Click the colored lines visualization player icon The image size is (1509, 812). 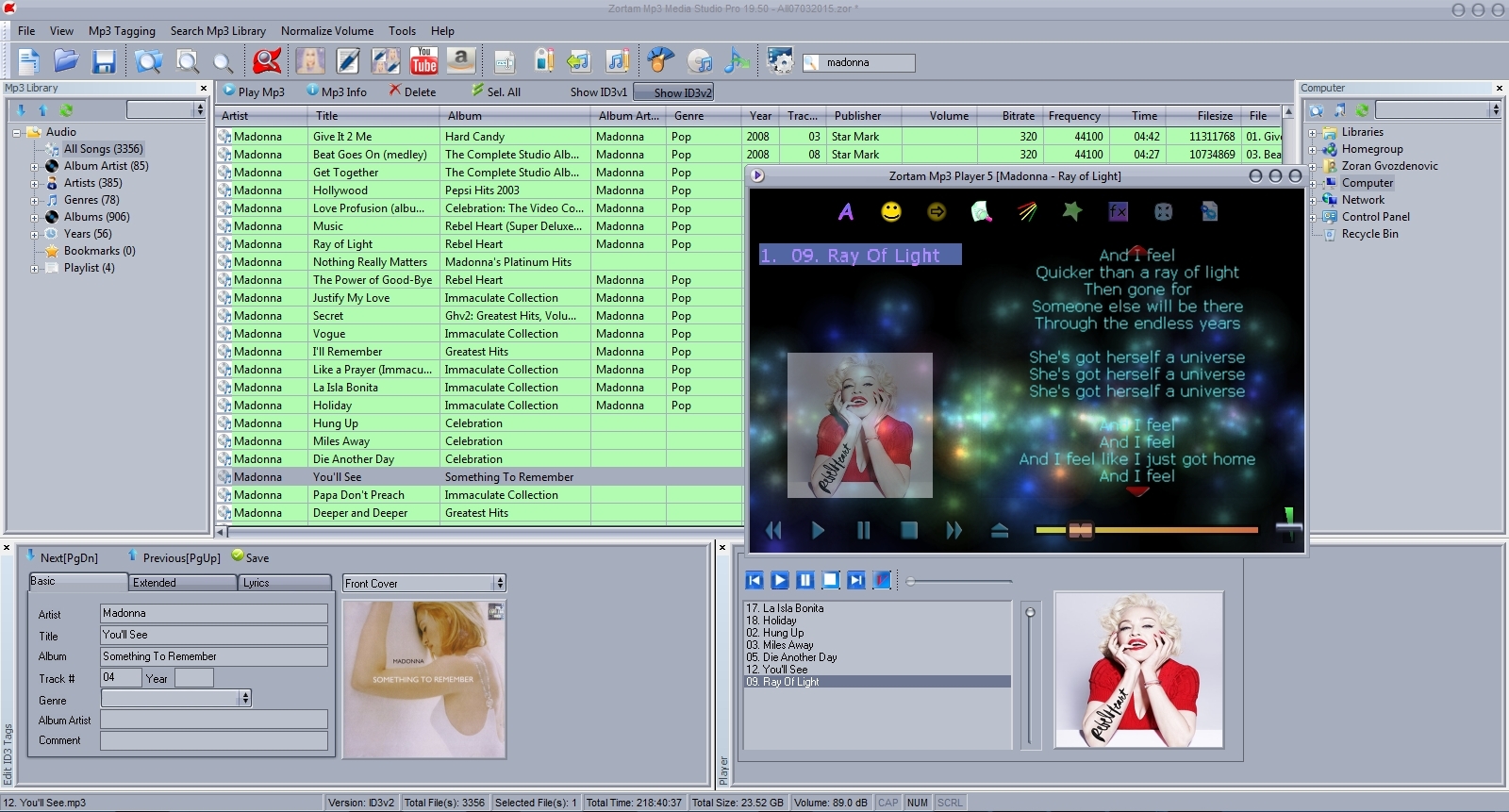tap(1027, 212)
